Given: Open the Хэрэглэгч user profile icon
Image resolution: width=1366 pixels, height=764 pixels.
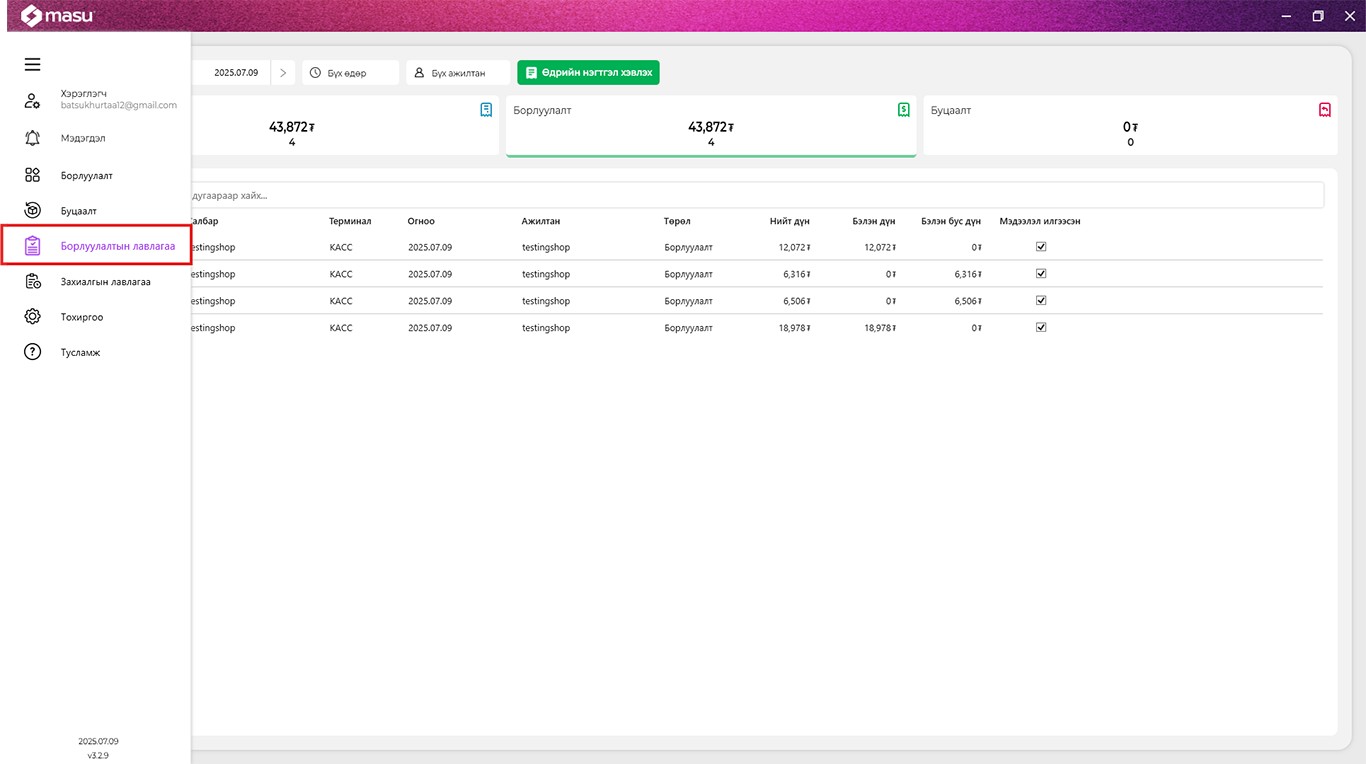Looking at the screenshot, I should click(32, 100).
